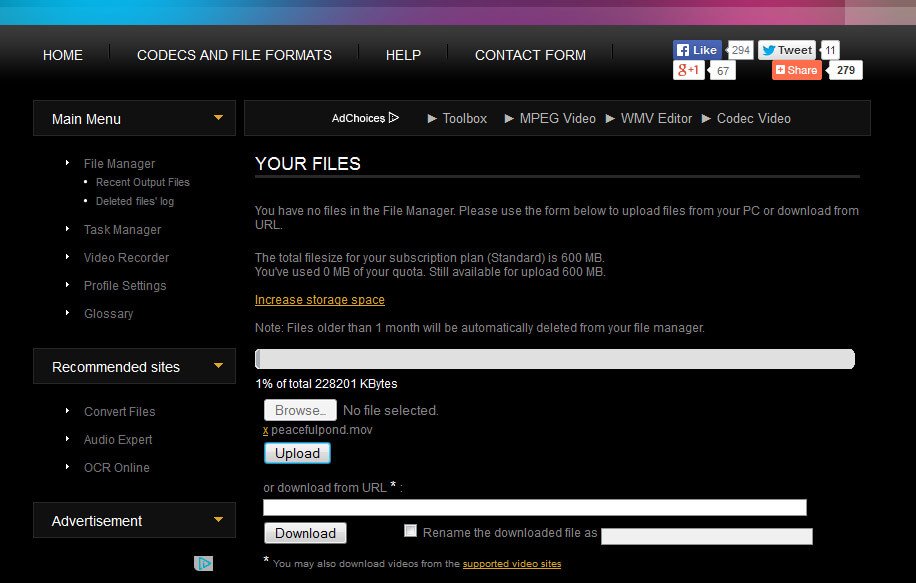Open Task Manager in the sidebar
This screenshot has width=916, height=583.
[x=122, y=230]
